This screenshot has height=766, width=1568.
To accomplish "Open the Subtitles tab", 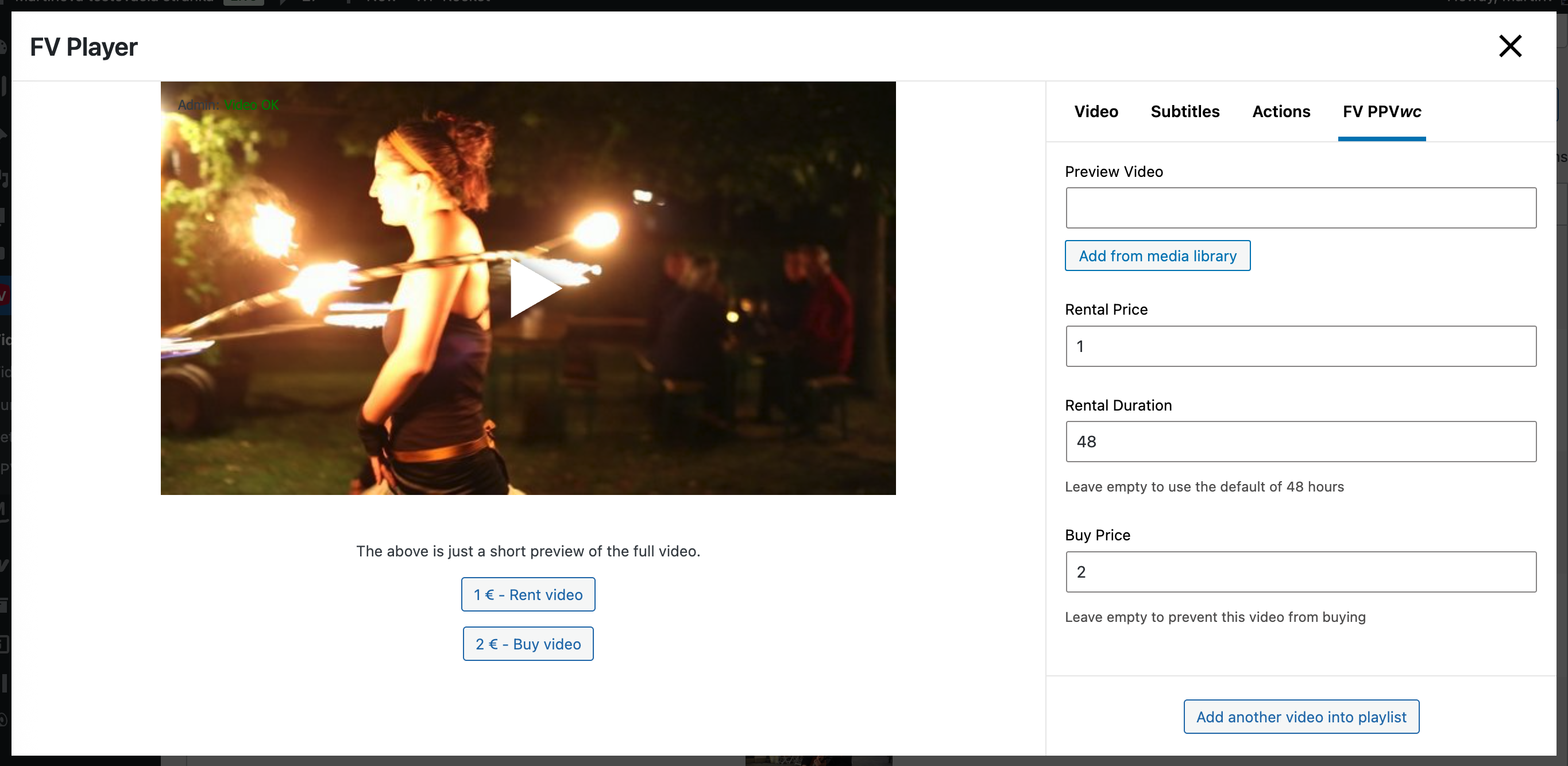I will (1184, 111).
